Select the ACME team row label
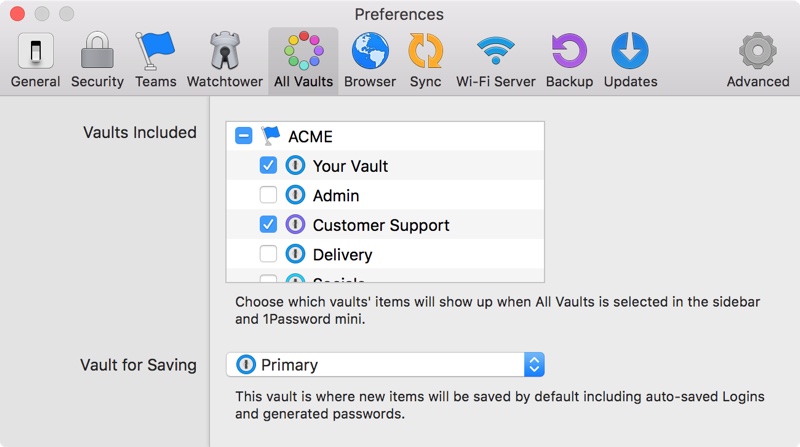800x447 pixels. (x=310, y=136)
